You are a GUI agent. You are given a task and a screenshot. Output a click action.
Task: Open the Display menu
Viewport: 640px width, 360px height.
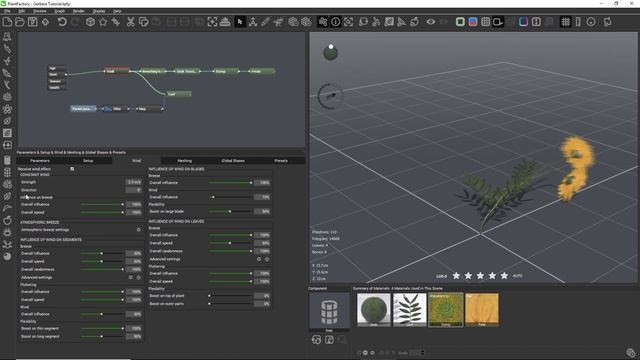(x=99, y=11)
